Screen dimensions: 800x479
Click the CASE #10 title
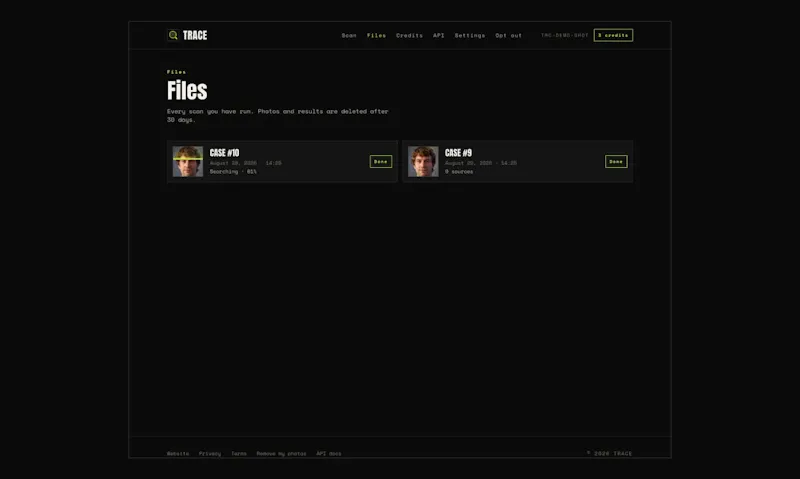224,153
